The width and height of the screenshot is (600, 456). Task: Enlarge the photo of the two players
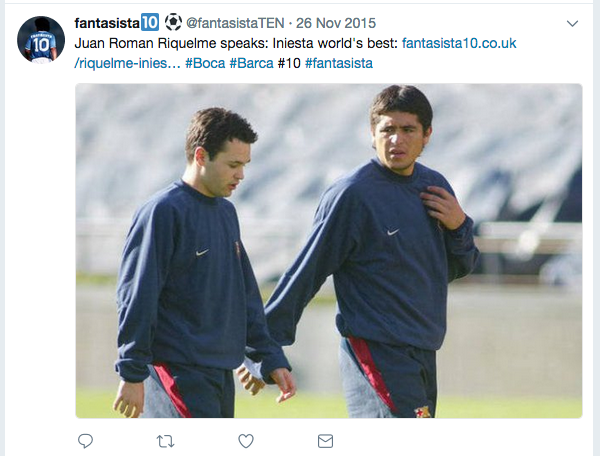click(x=328, y=250)
